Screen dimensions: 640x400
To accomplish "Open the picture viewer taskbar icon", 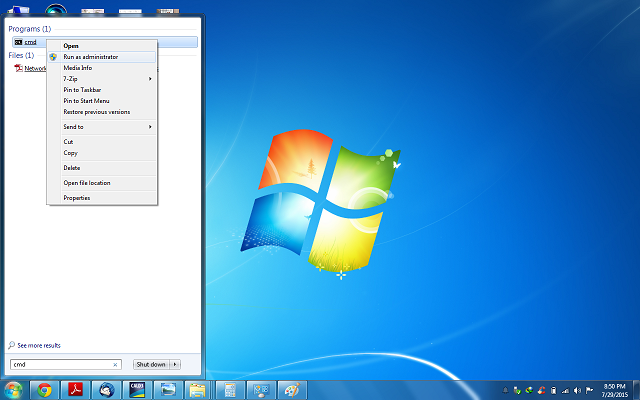I will (168, 390).
